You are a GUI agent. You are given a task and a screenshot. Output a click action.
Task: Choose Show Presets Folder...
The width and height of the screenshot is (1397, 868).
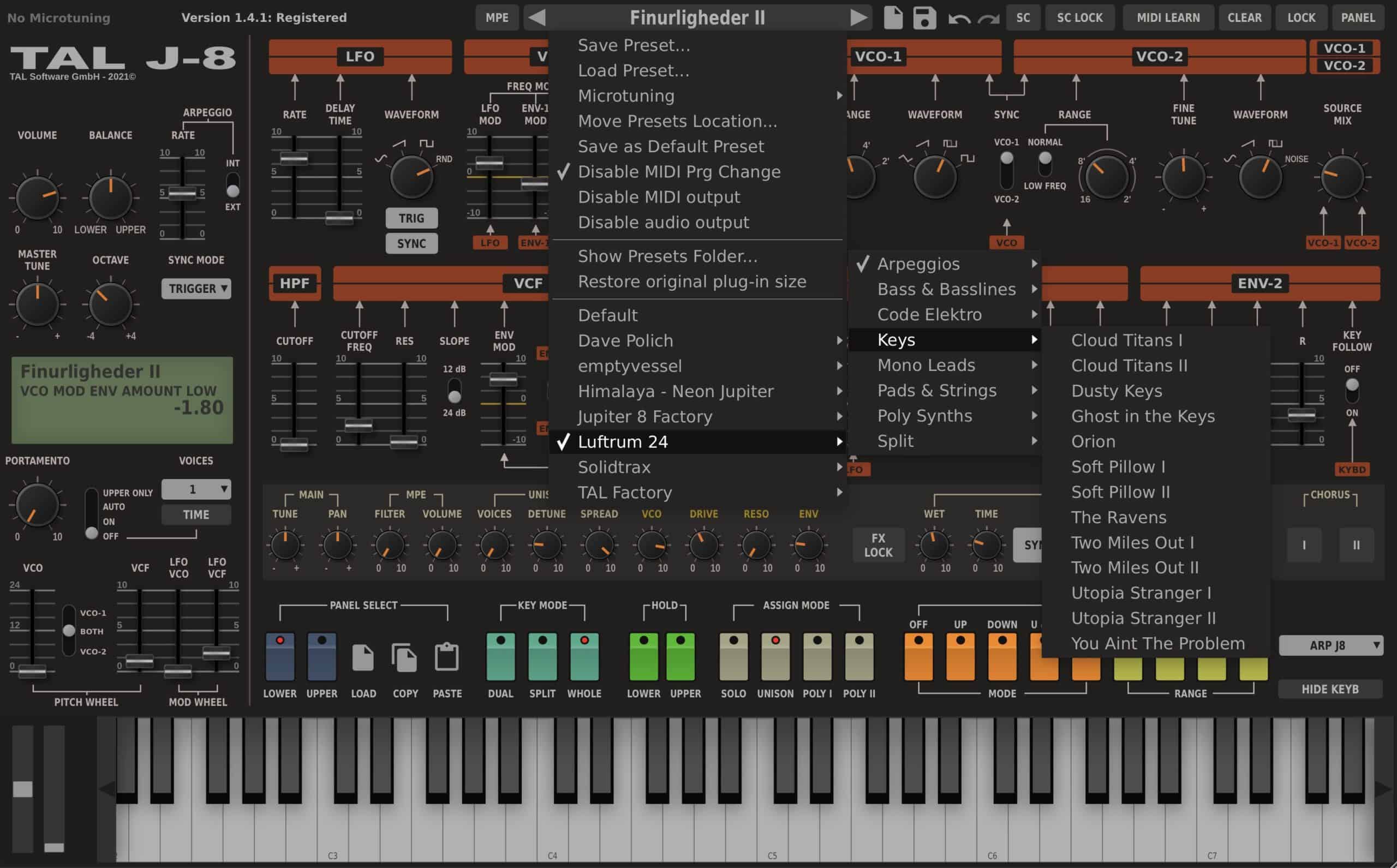click(697, 256)
